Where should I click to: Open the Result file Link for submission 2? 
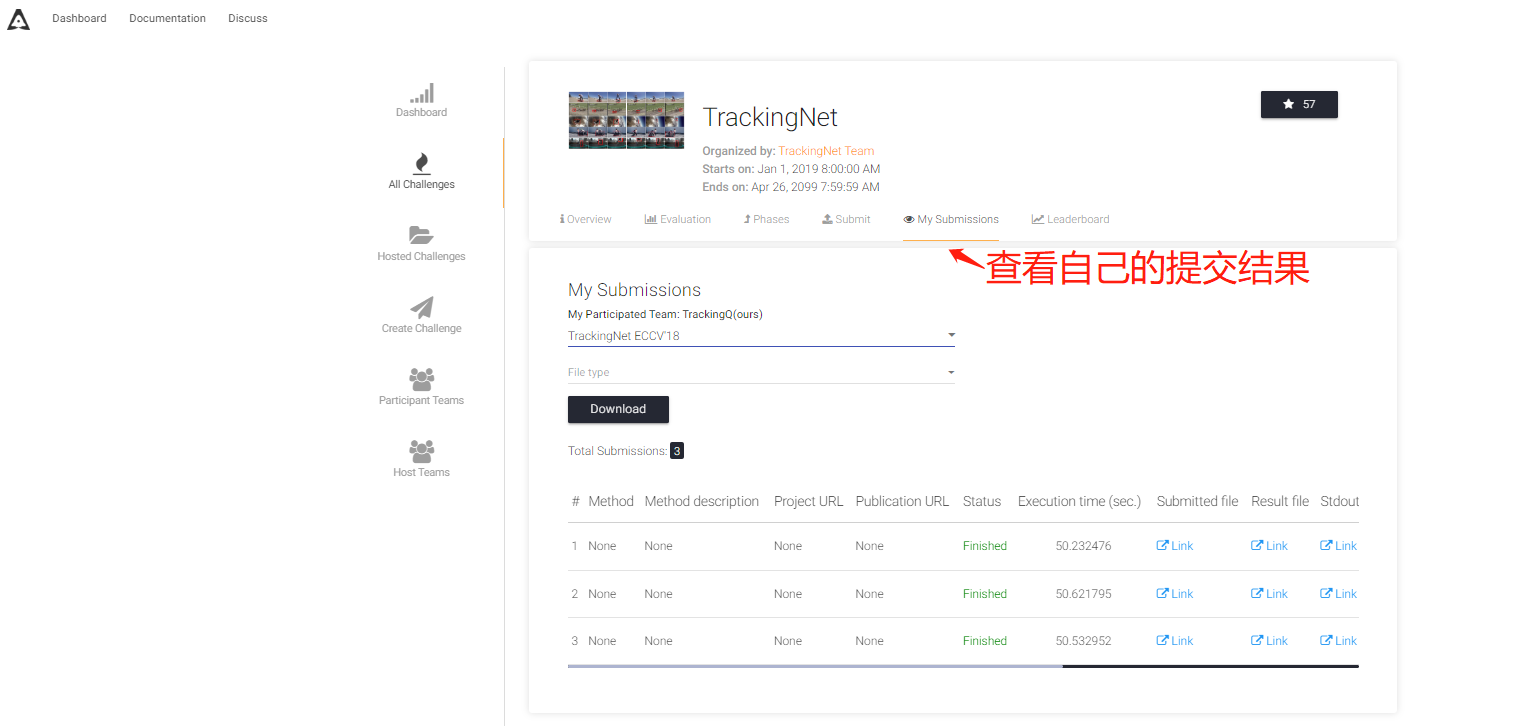pos(1268,593)
